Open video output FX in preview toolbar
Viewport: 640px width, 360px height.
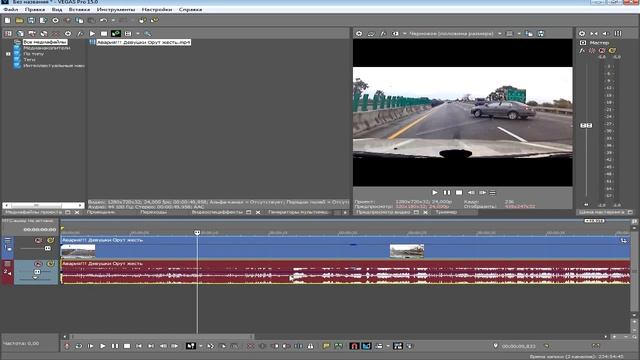point(383,33)
